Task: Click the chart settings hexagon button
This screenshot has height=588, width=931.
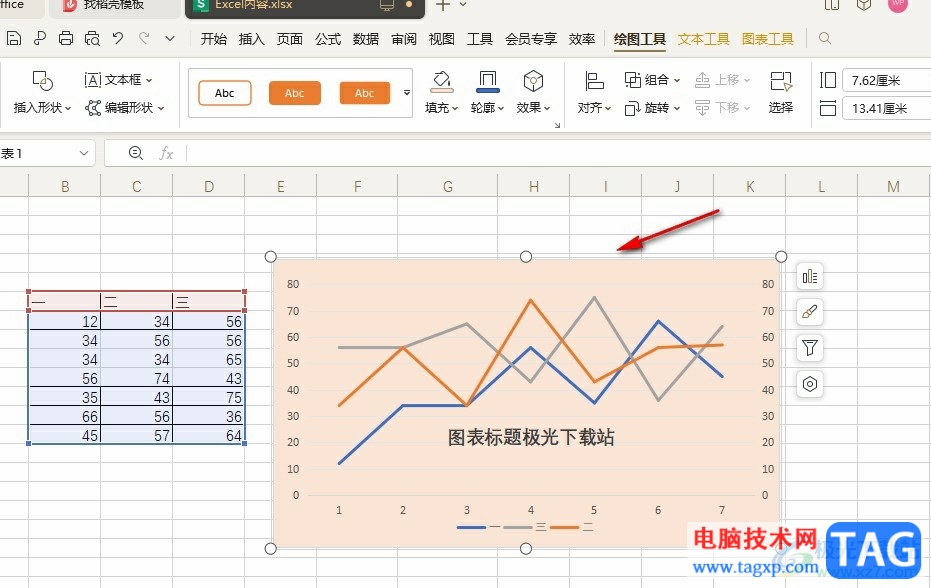Action: coord(810,384)
